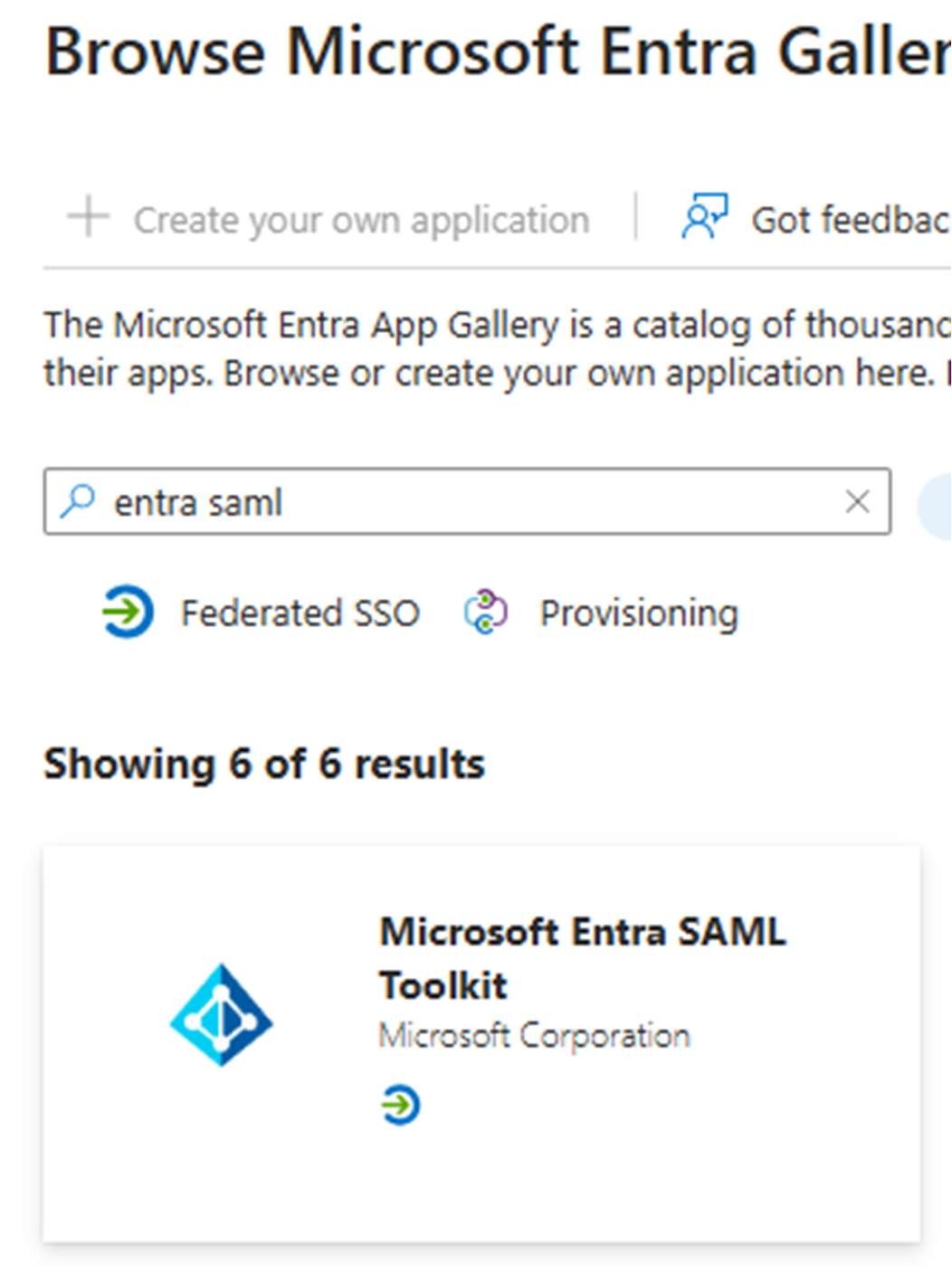
Task: Click the green arrow Federated SSO filter icon
Action: point(128,613)
